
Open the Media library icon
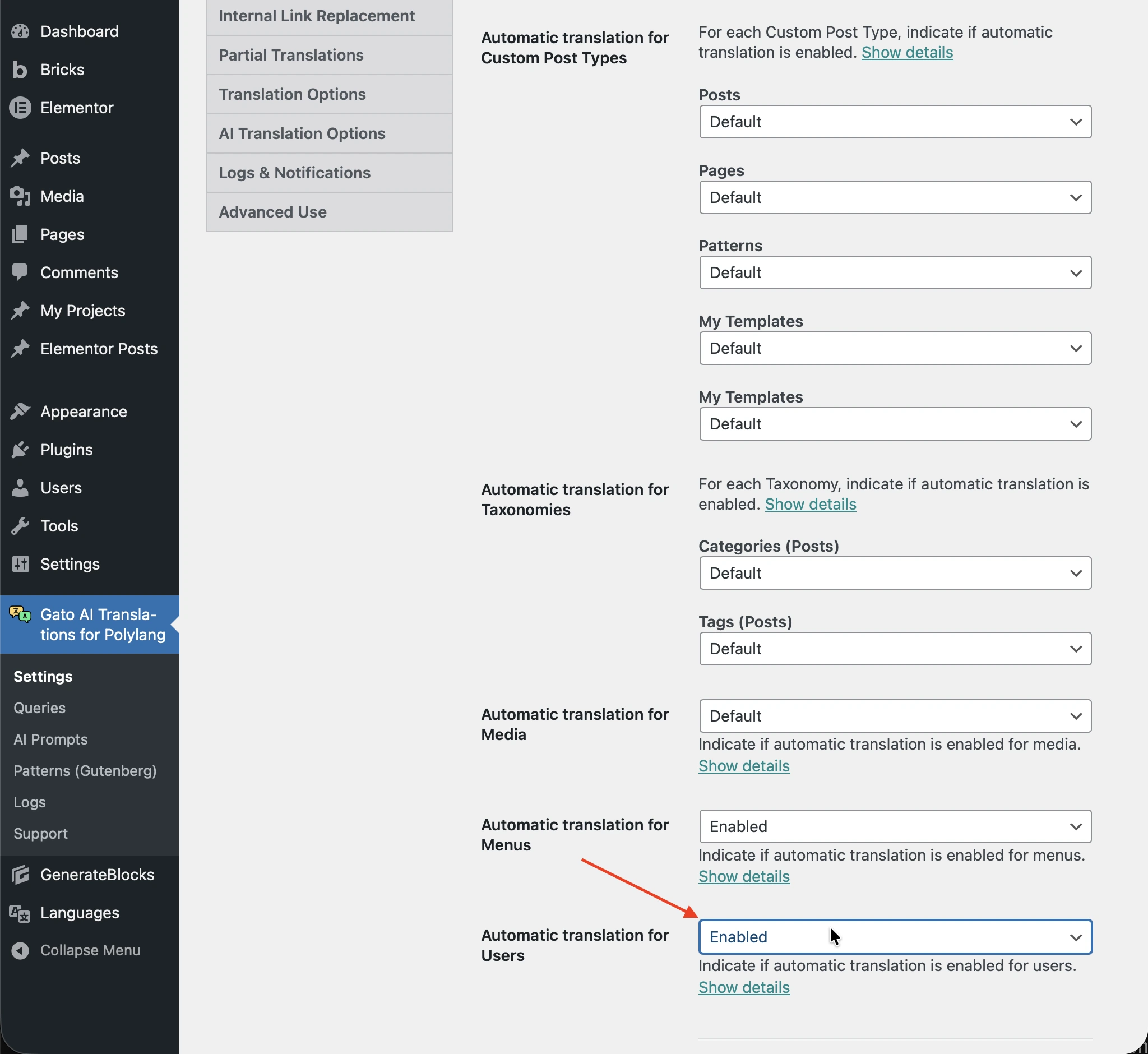(x=21, y=196)
